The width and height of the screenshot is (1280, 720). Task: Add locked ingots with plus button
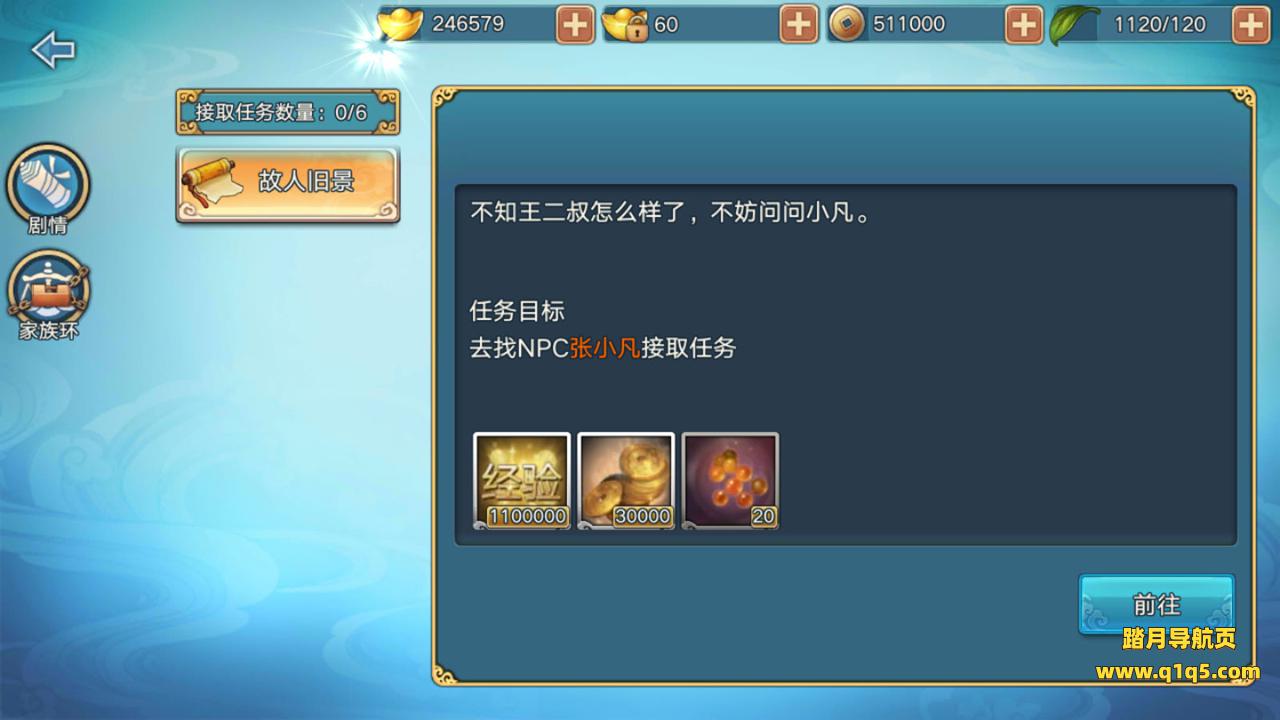pyautogui.click(x=798, y=24)
